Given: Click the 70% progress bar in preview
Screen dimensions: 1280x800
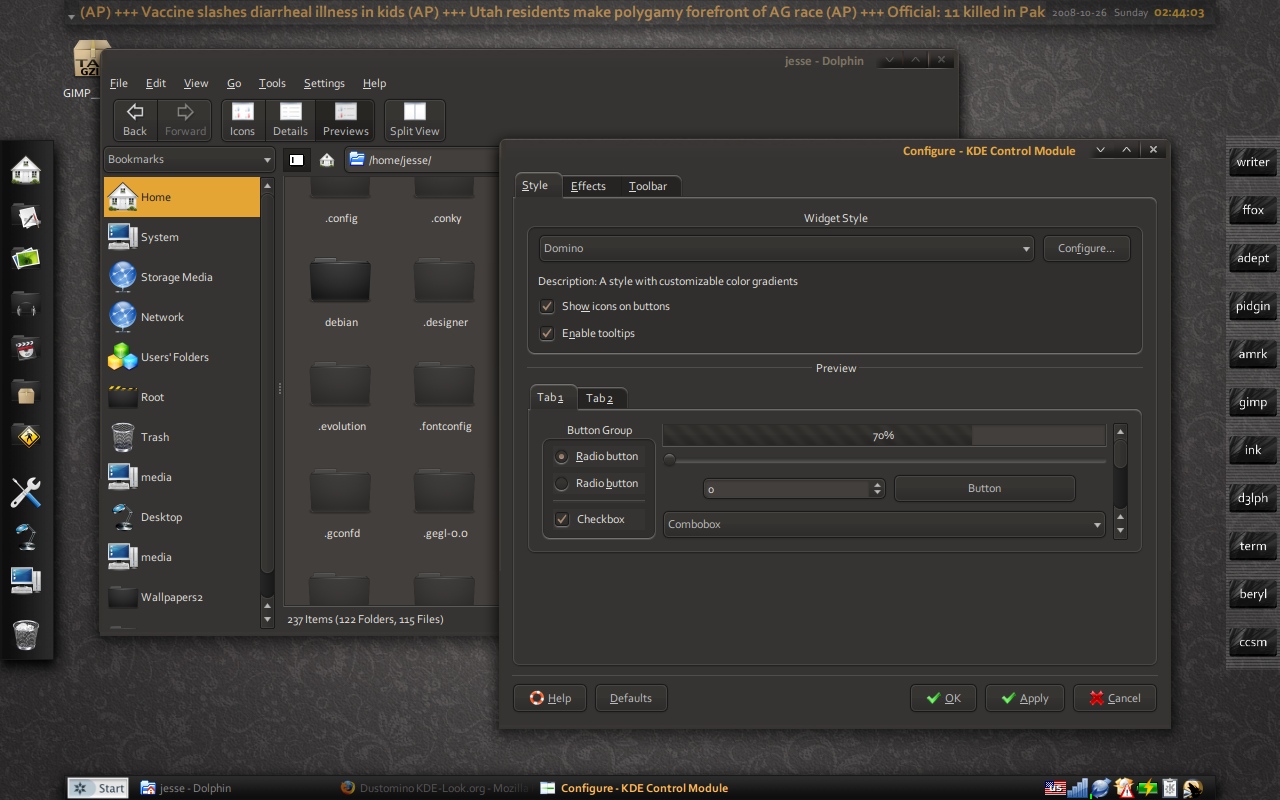Looking at the screenshot, I should point(884,435).
